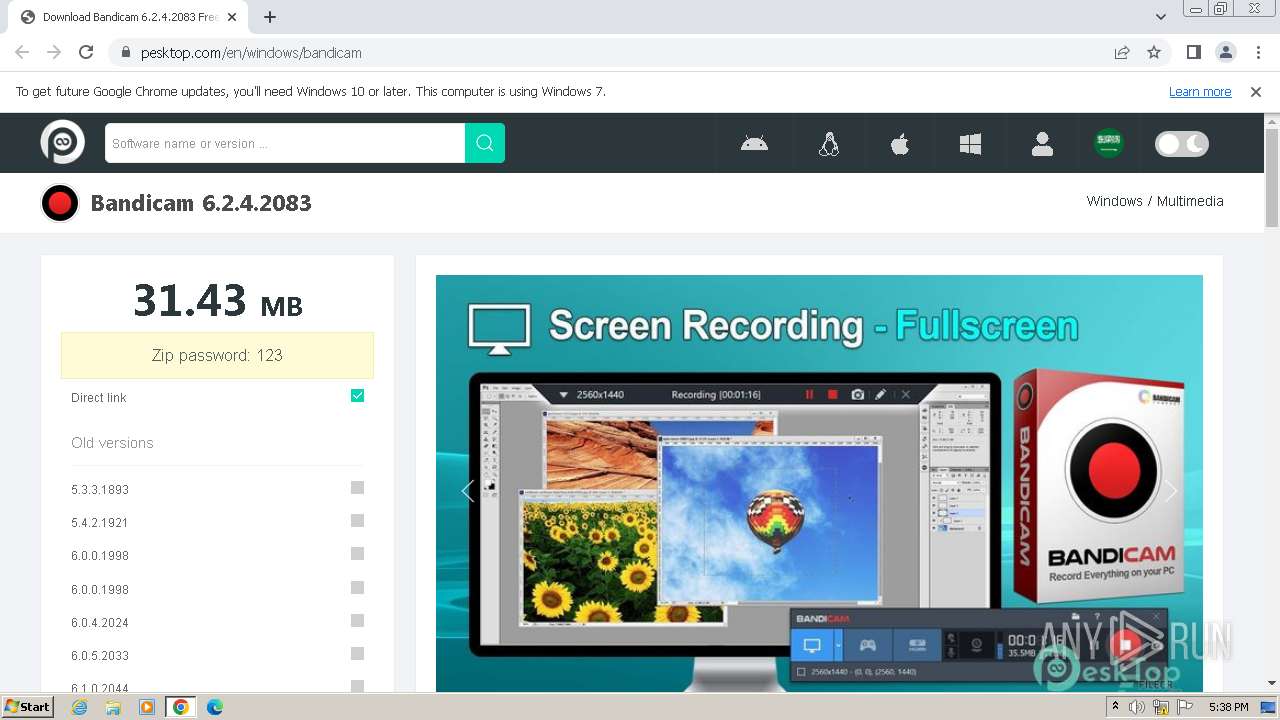Screen dimensions: 1280x720
Task: Go back to previous page
Action: [x=22, y=52]
